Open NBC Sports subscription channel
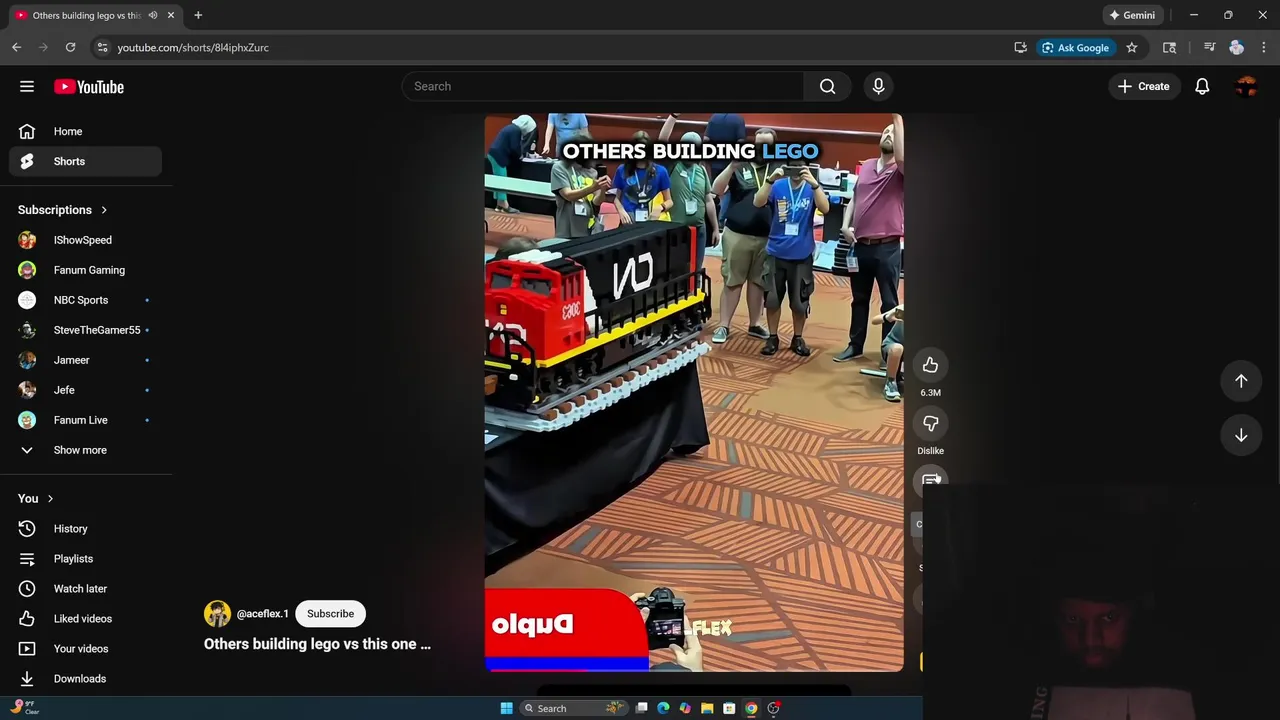1280x720 pixels. [x=86, y=300]
